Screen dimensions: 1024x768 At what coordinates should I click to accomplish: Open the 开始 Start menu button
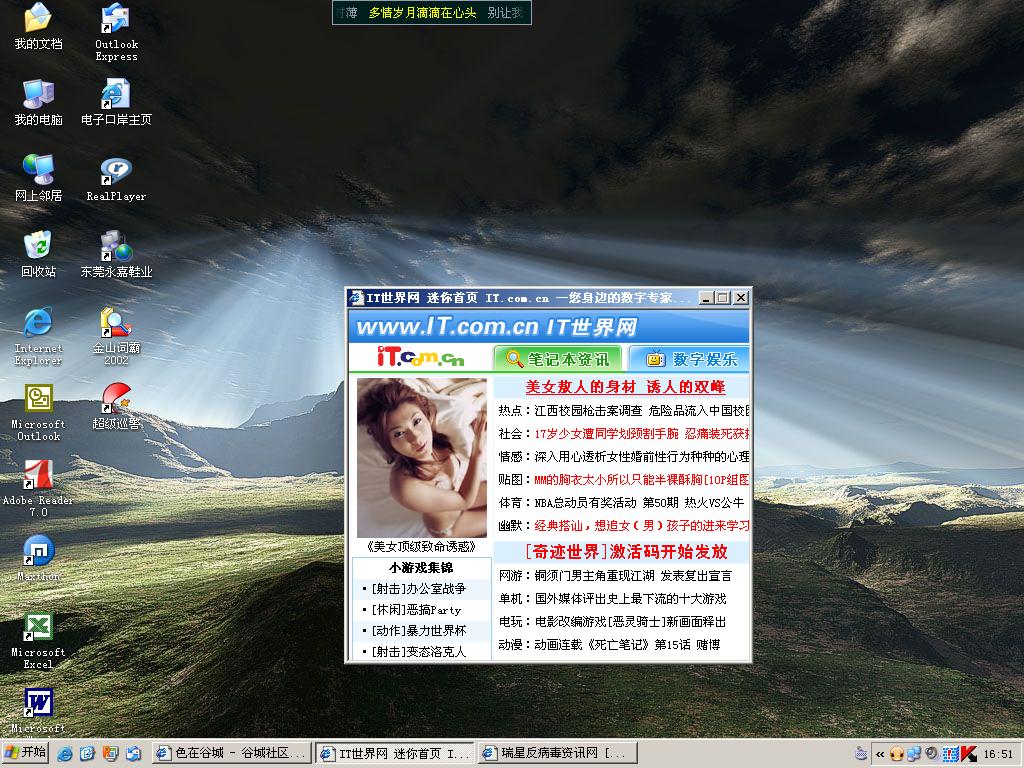pyautogui.click(x=25, y=753)
